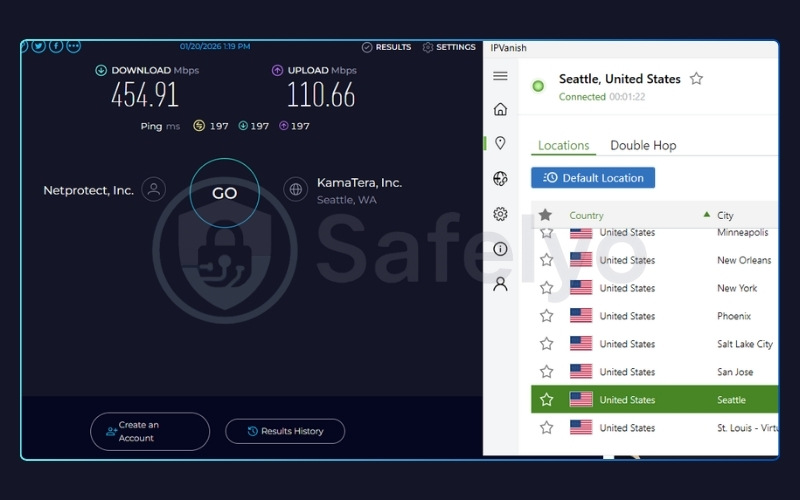Image resolution: width=800 pixels, height=500 pixels.
Task: Open IPVanish settings gear icon
Action: click(501, 214)
